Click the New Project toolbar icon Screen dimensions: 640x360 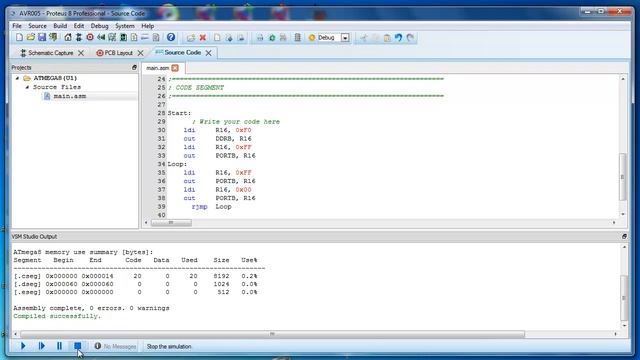coord(19,38)
